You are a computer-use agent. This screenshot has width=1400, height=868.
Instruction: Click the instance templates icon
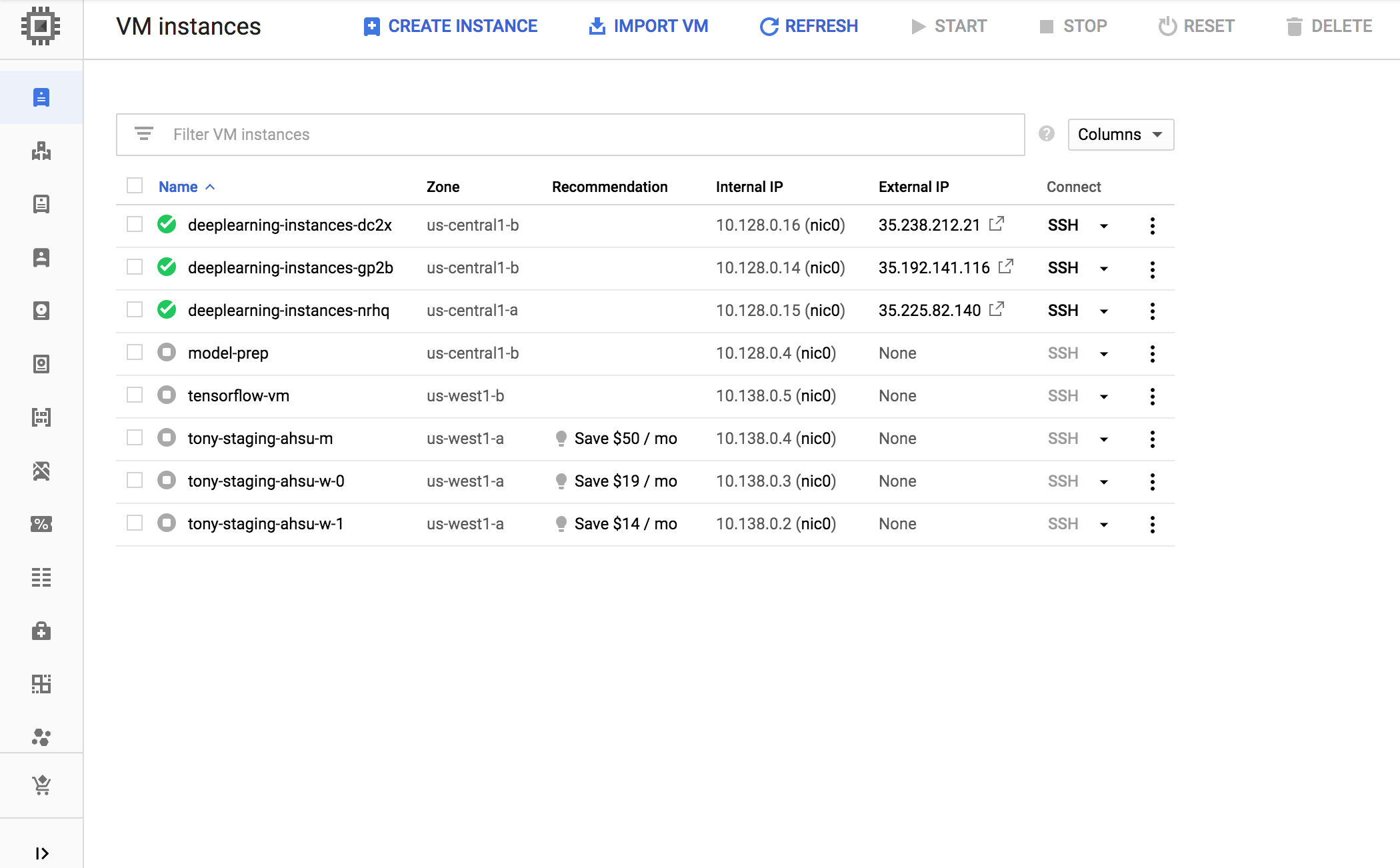[x=42, y=203]
